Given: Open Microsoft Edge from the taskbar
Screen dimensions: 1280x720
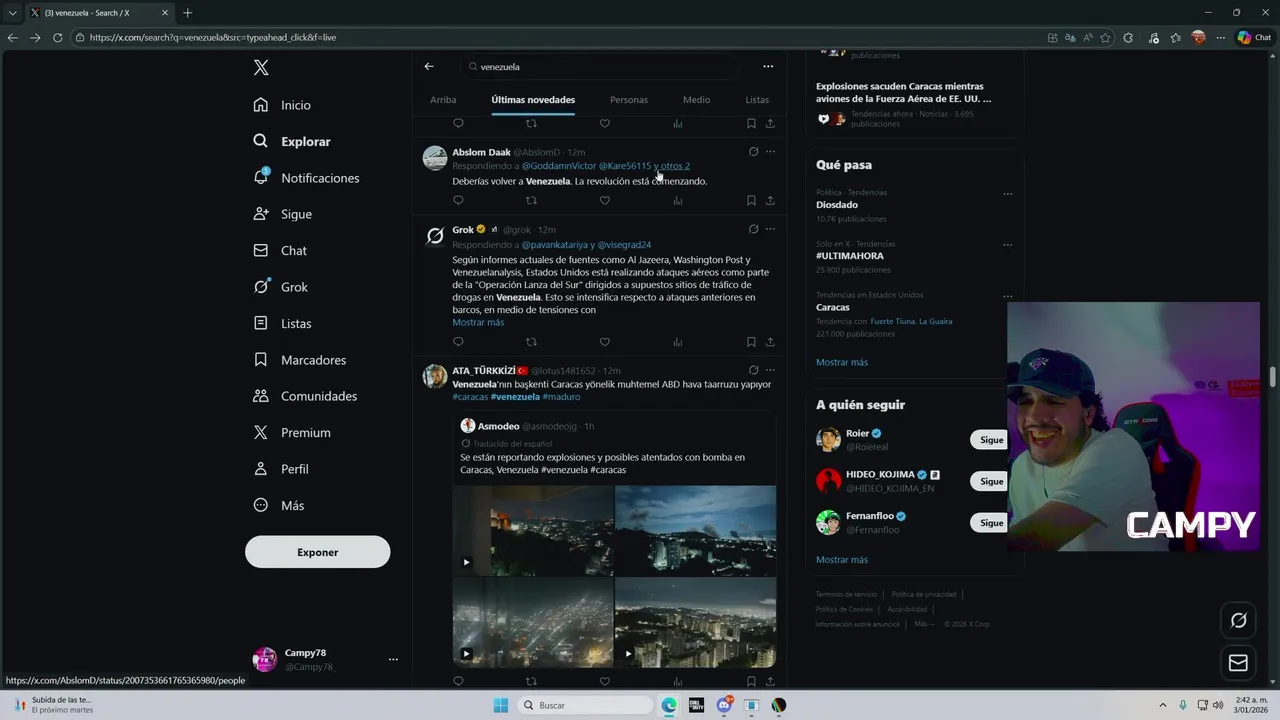Looking at the screenshot, I should click(x=669, y=705).
